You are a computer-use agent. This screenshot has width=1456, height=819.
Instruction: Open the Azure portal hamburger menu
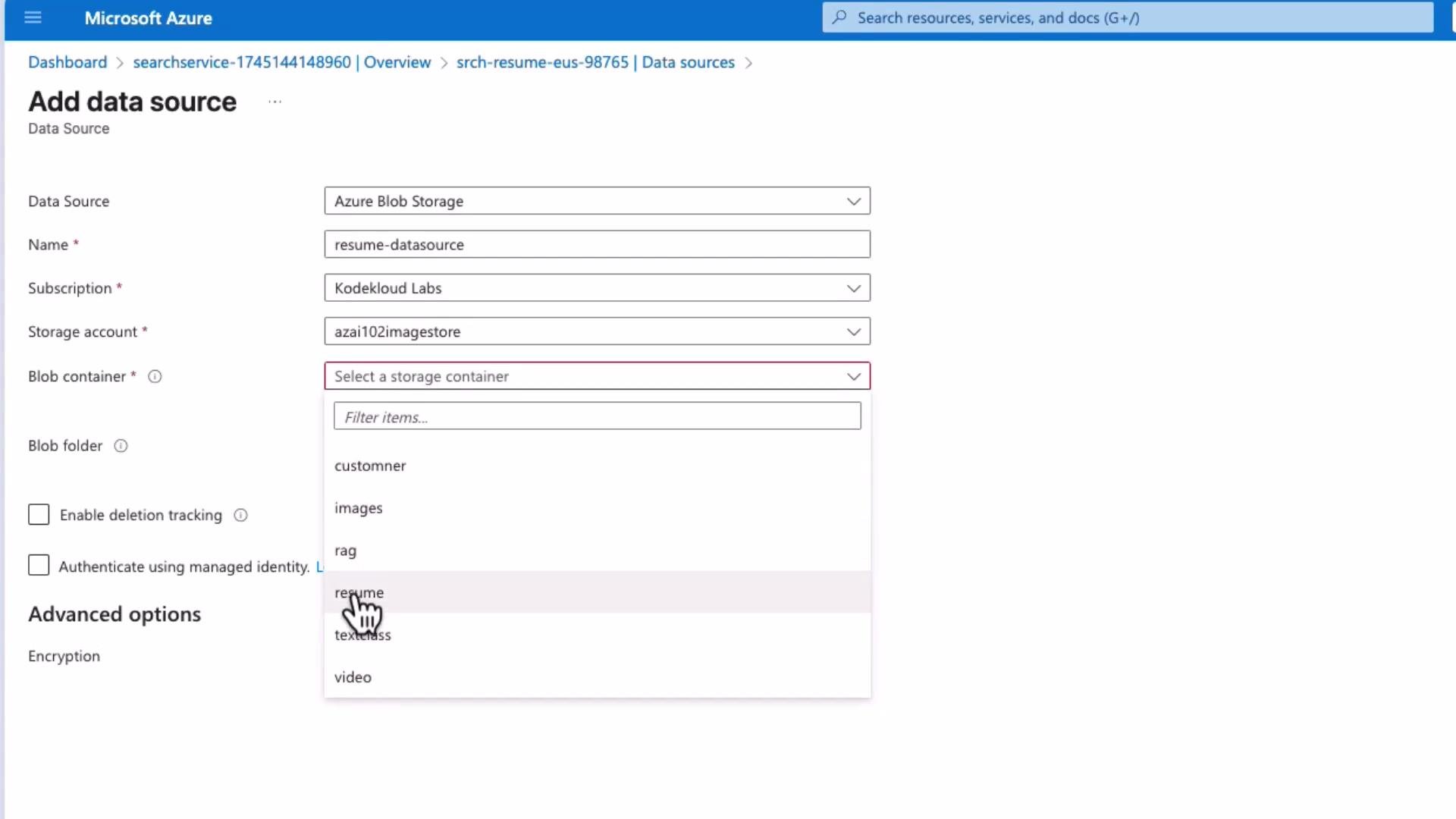tap(33, 17)
